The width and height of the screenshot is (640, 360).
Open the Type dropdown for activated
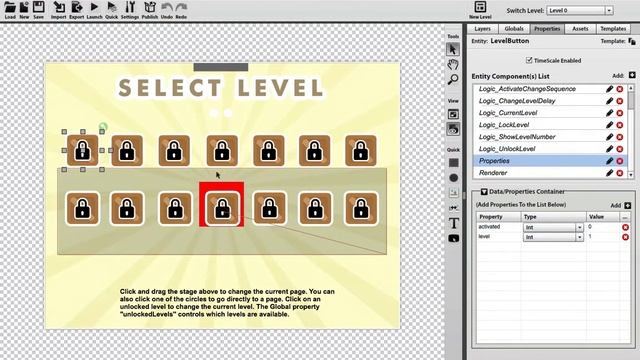click(579, 227)
